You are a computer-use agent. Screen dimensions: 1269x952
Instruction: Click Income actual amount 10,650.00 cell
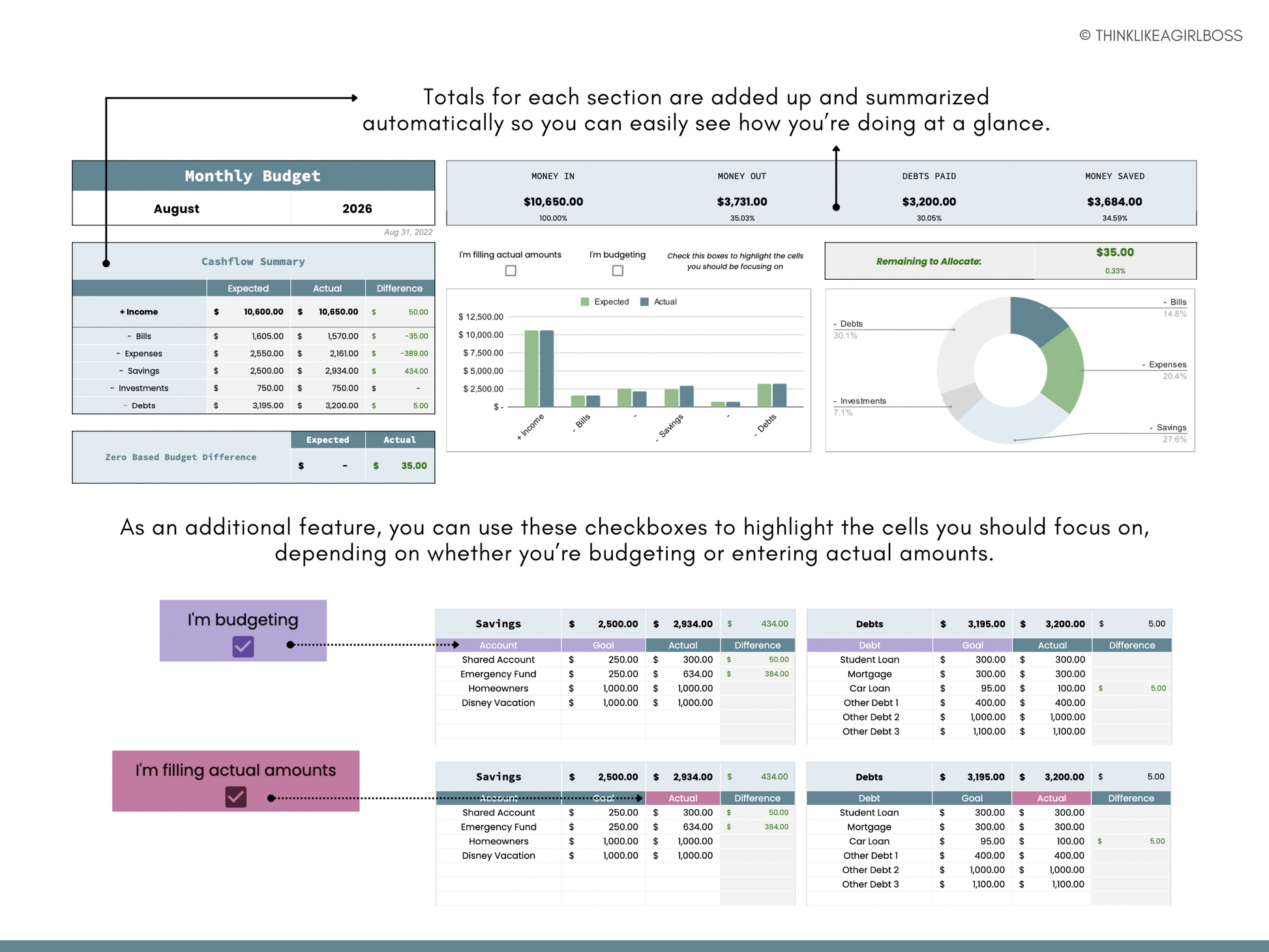pyautogui.click(x=337, y=312)
